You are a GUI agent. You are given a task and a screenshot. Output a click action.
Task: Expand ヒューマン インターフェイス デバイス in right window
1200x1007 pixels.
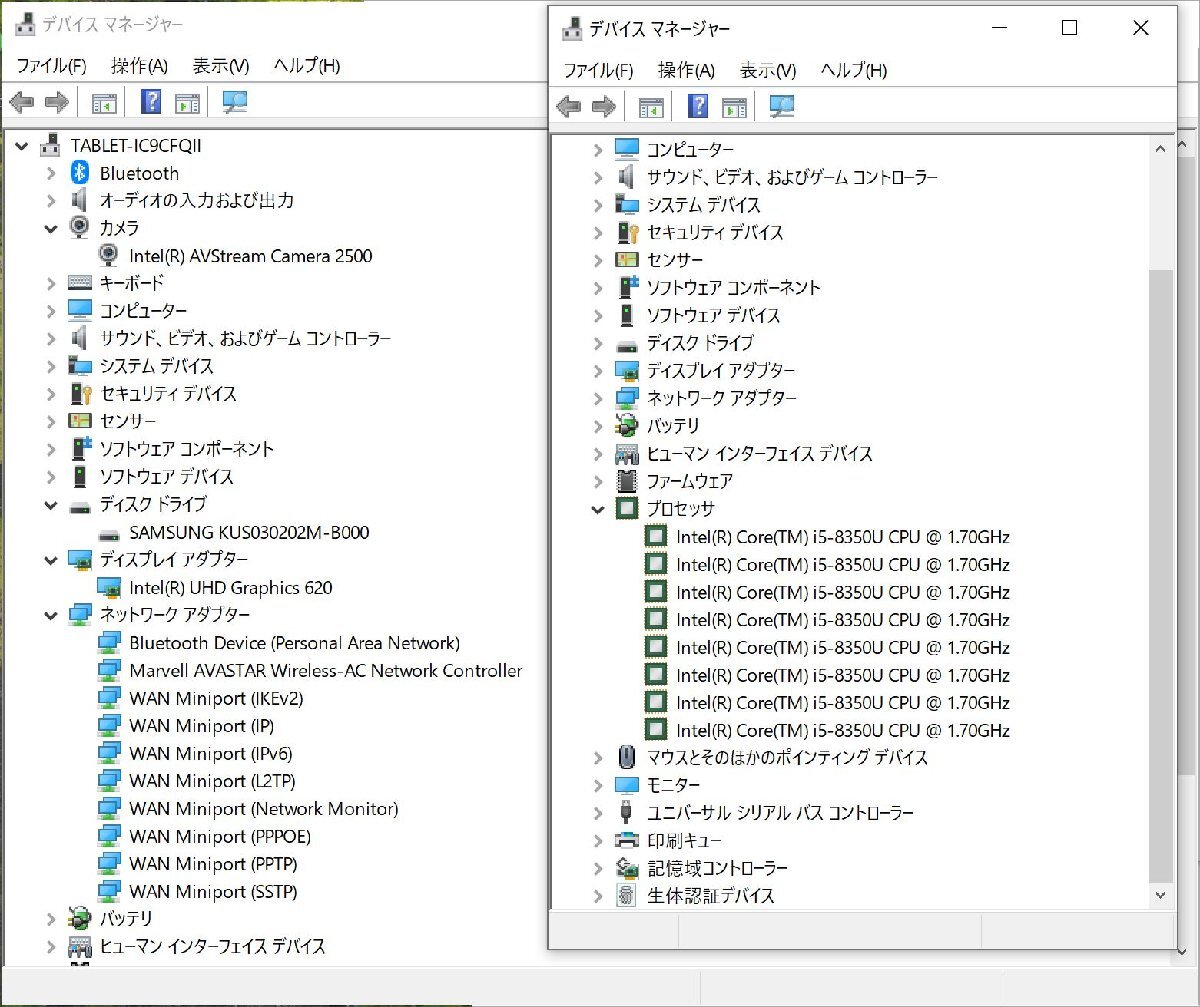598,454
